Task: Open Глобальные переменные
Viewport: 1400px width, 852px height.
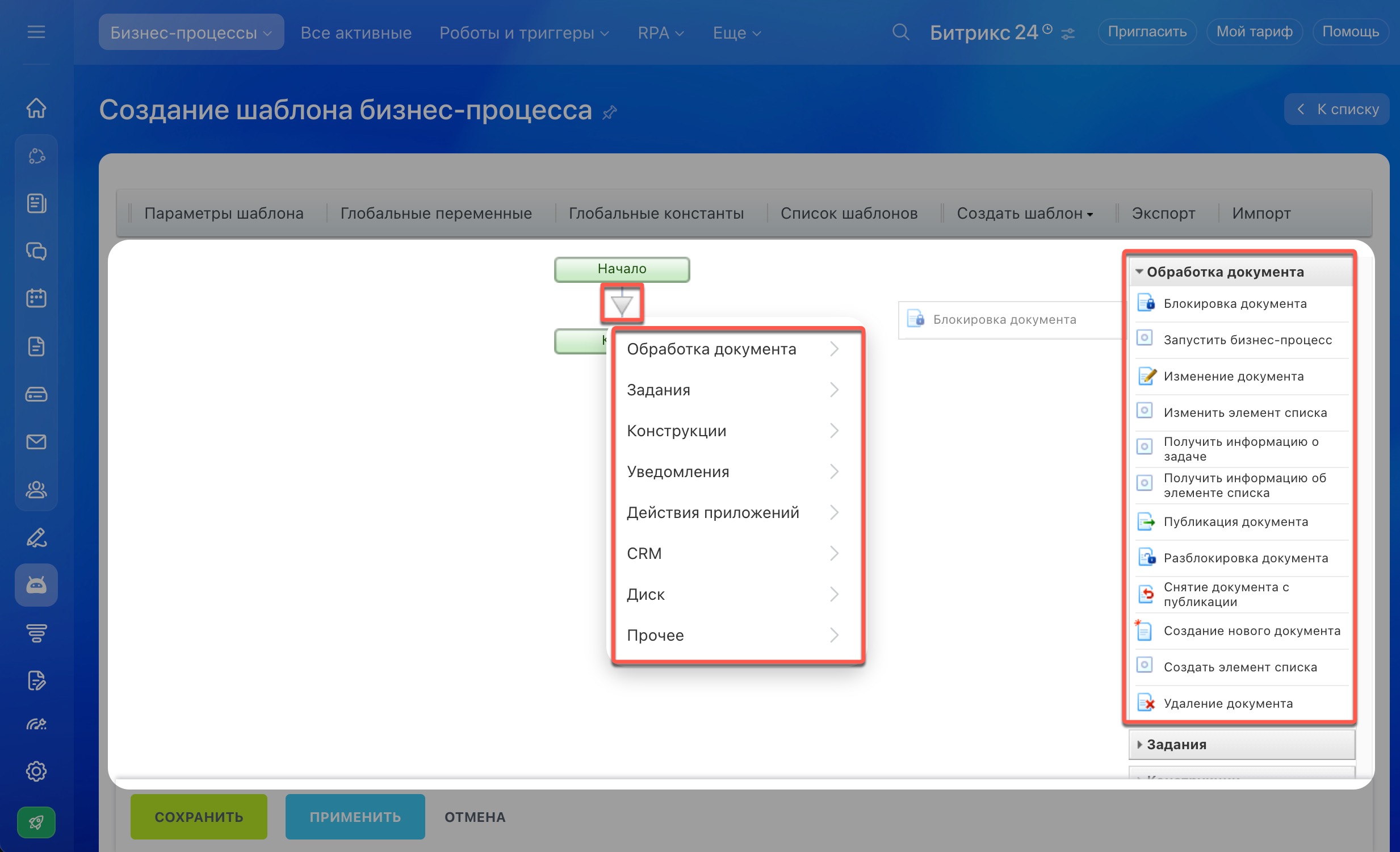Action: coord(436,214)
